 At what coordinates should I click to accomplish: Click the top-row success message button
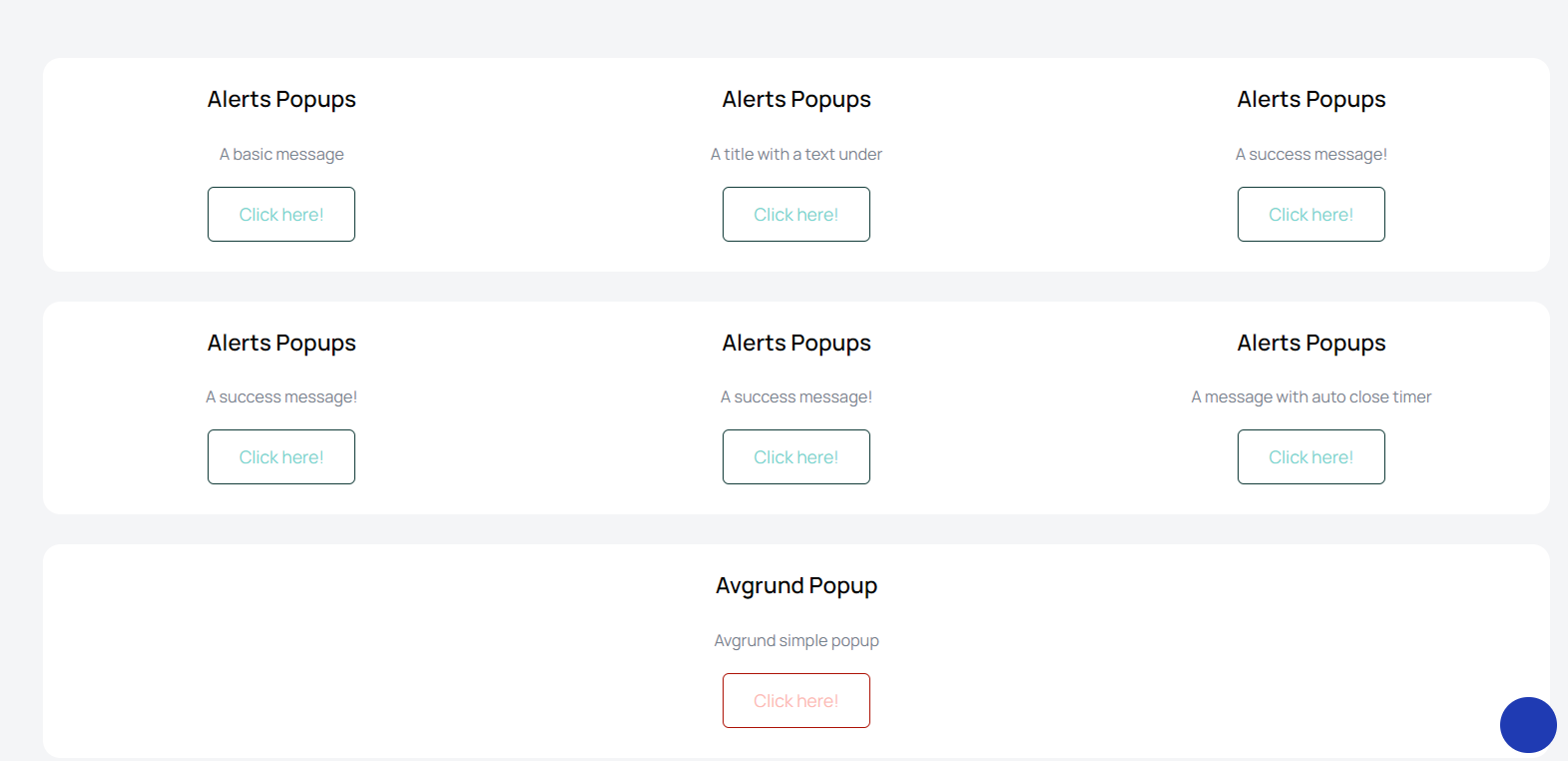click(1310, 215)
